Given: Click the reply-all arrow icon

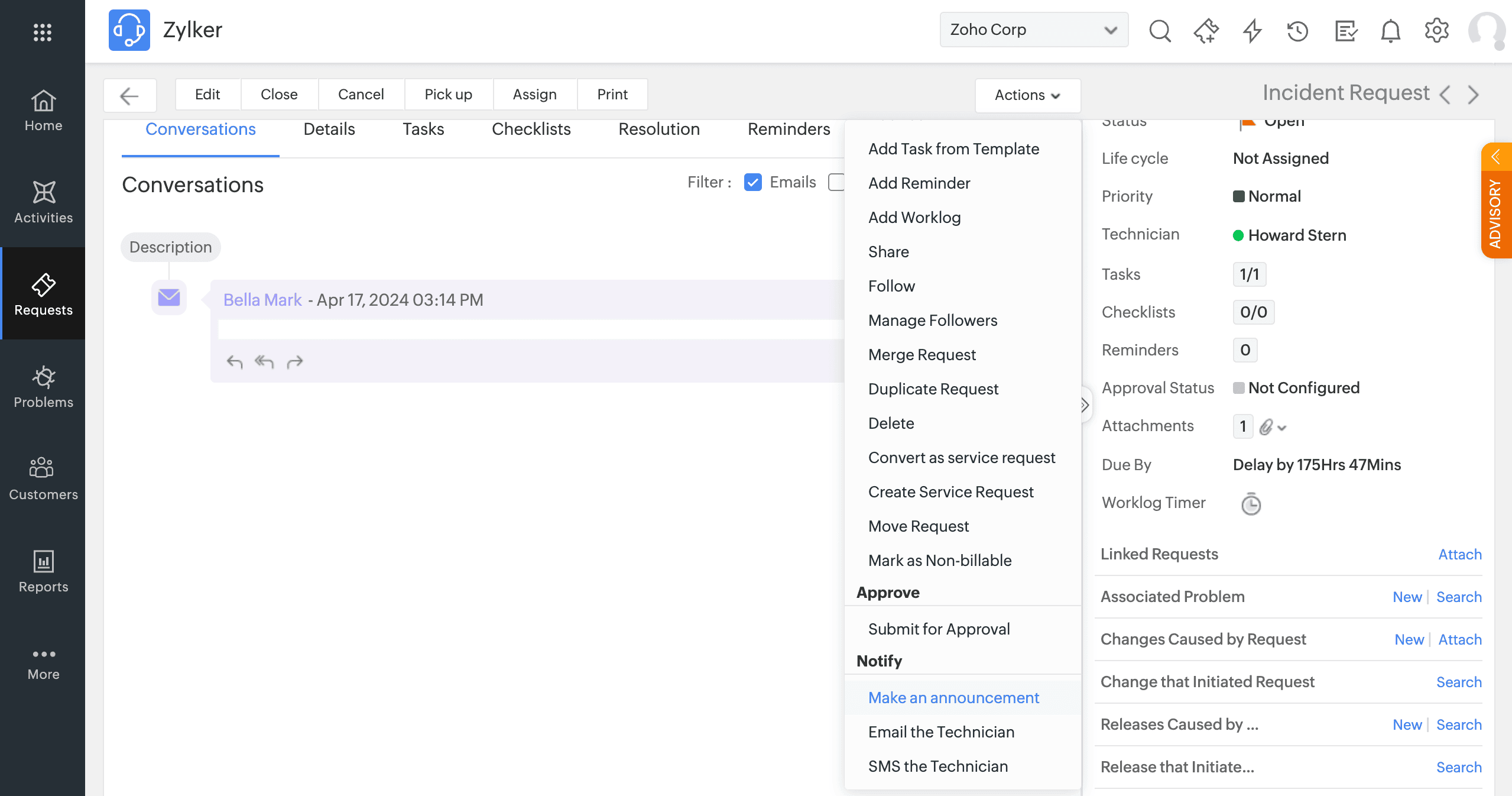Looking at the screenshot, I should [264, 361].
